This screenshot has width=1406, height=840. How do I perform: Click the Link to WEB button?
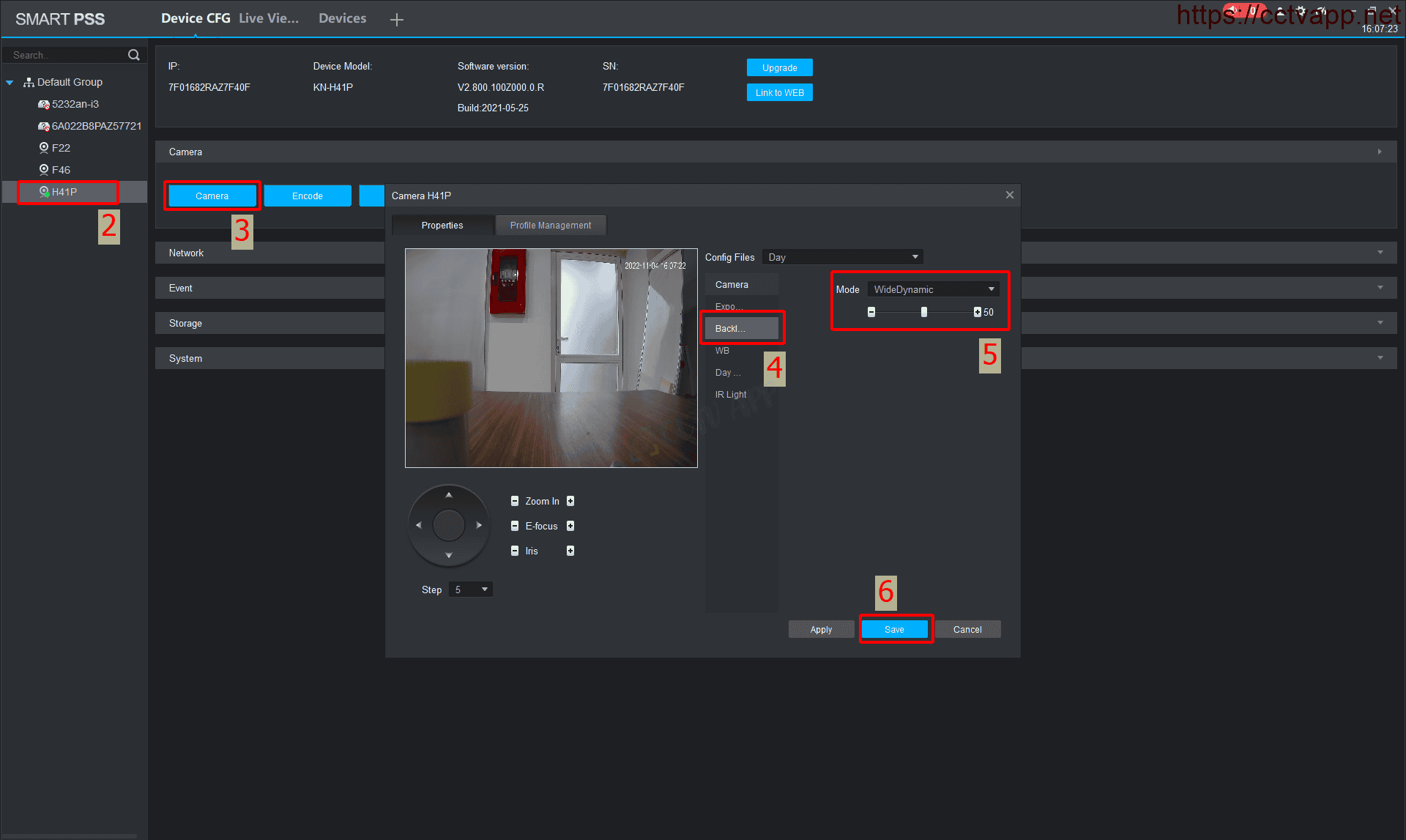[779, 93]
